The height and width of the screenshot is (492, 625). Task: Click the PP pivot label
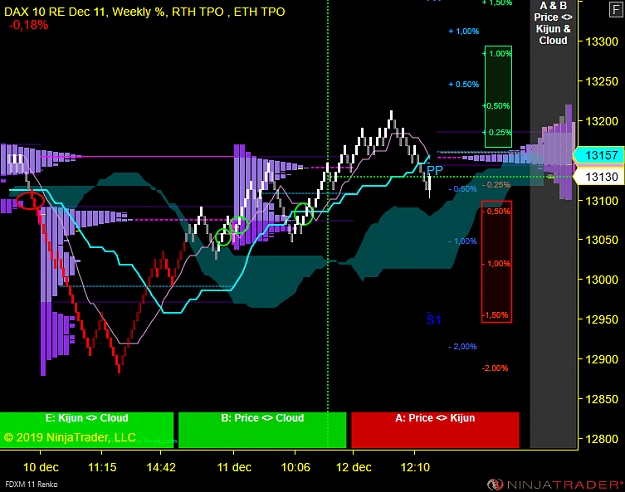[x=434, y=171]
